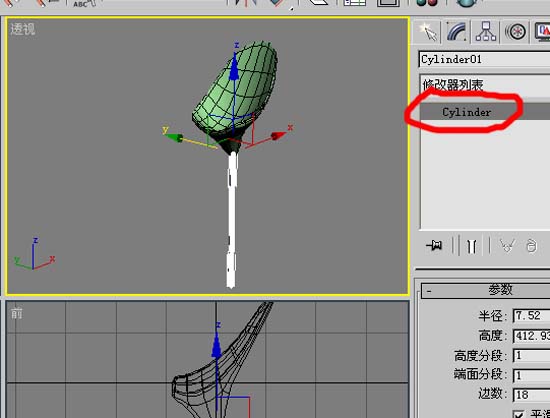This screenshot has width=550, height=418.
Task: Click the 前 viewport label
Action: pos(16,313)
